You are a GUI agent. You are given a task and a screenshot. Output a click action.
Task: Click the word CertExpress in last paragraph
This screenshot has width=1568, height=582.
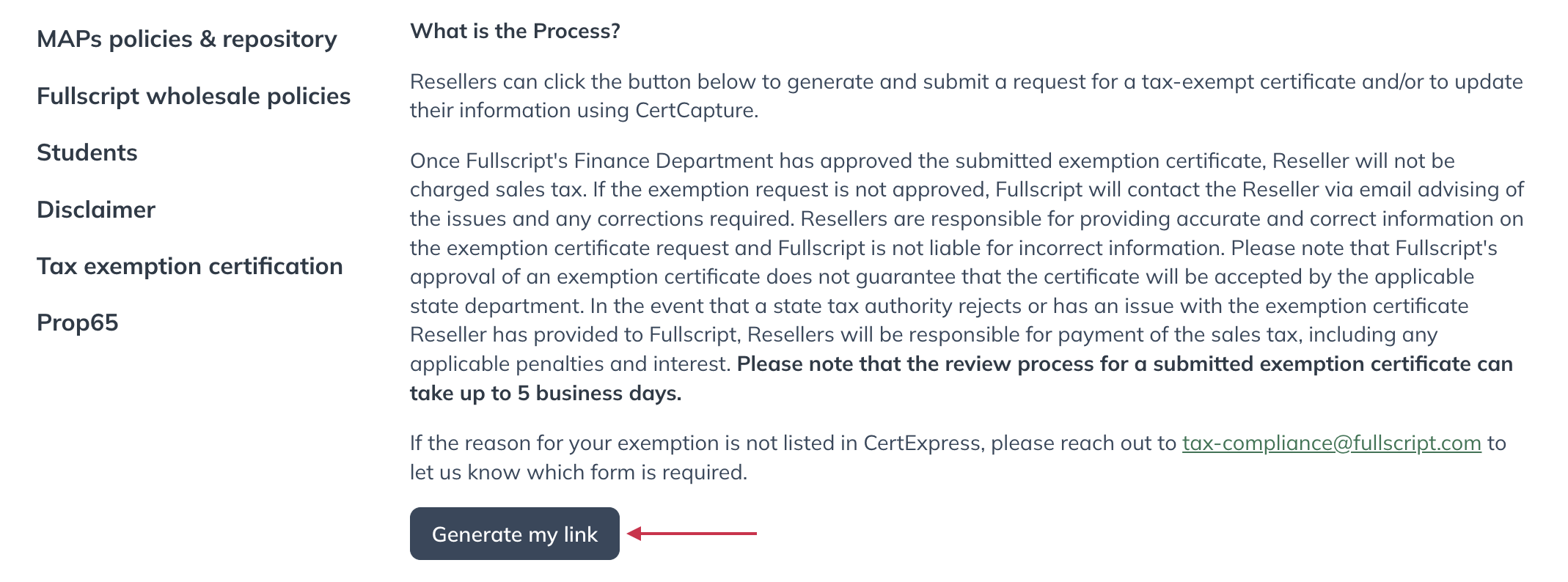pyautogui.click(x=922, y=443)
